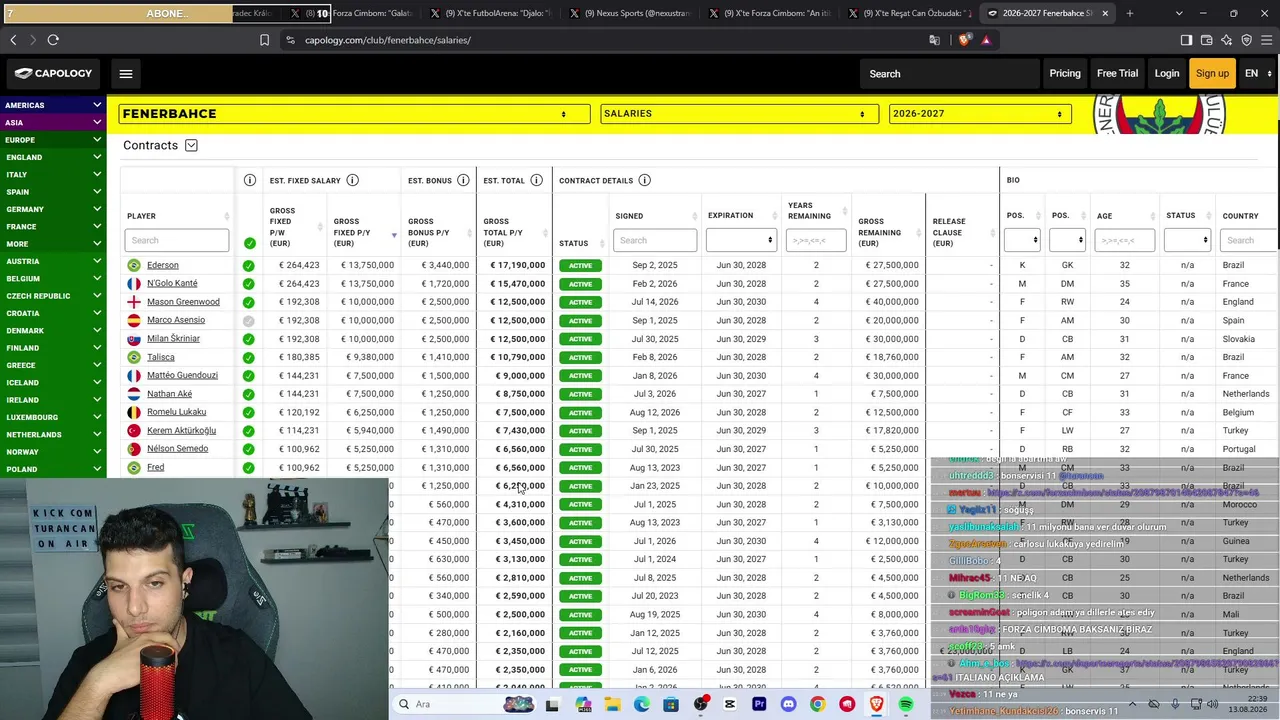Reload the page in the browser

pyautogui.click(x=53, y=40)
